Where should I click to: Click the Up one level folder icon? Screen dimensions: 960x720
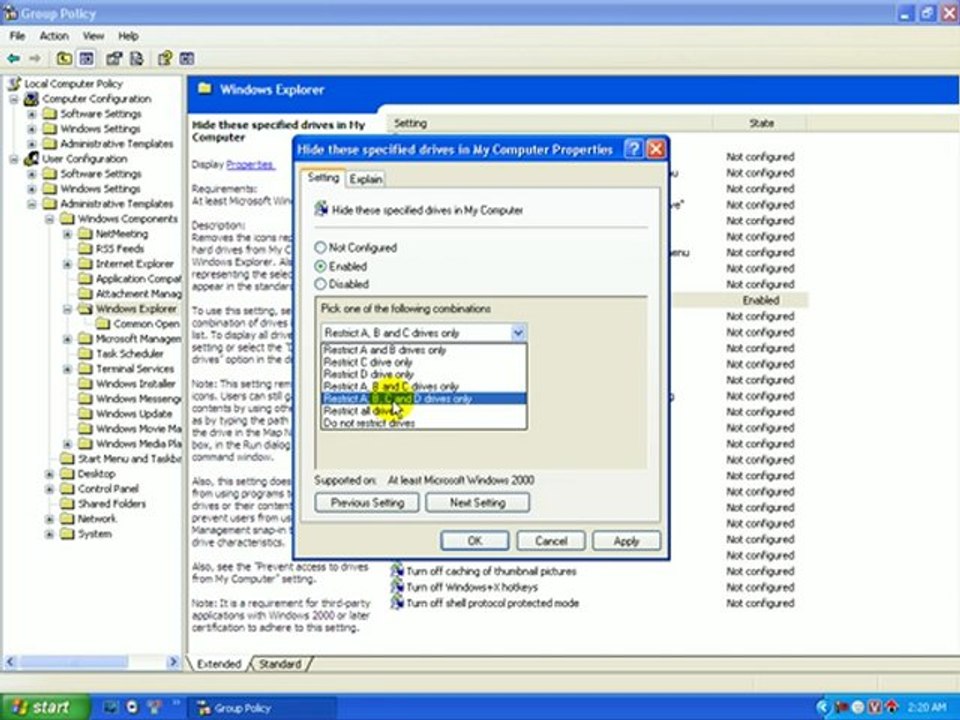64,59
